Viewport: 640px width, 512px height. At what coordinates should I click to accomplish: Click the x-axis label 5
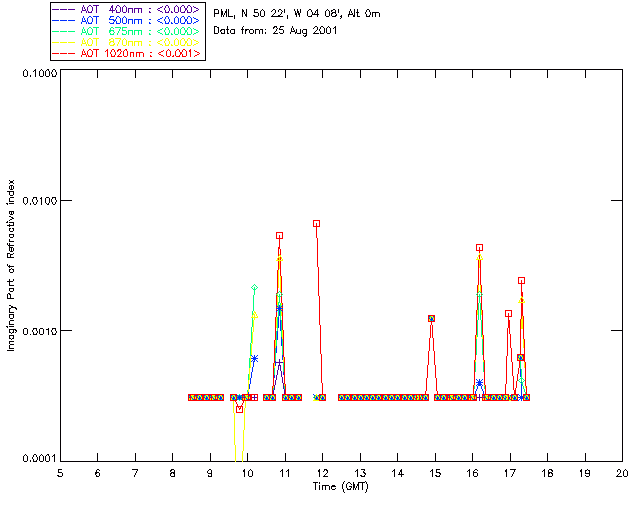tap(60, 473)
